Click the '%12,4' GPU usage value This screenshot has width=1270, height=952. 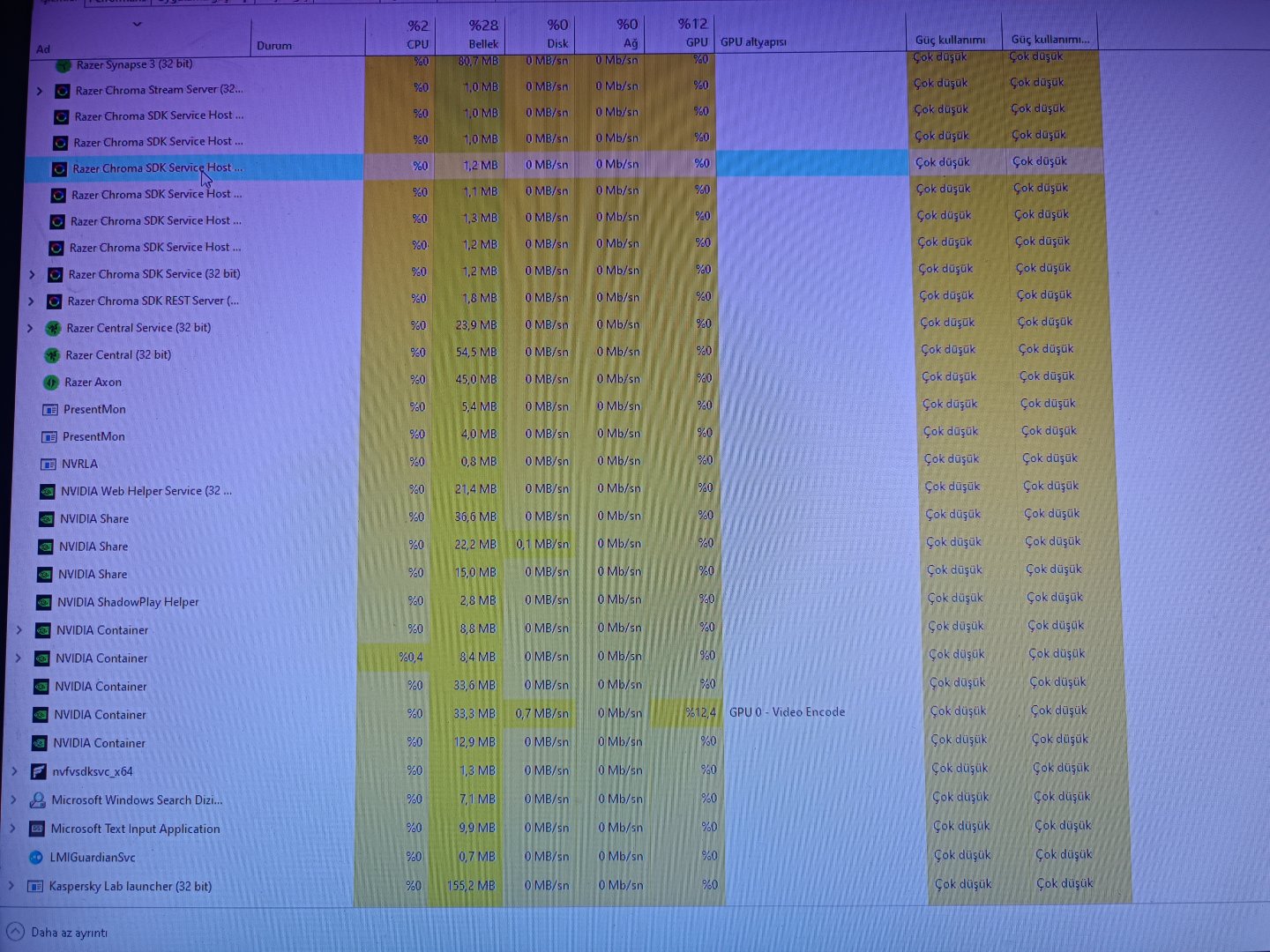[701, 712]
